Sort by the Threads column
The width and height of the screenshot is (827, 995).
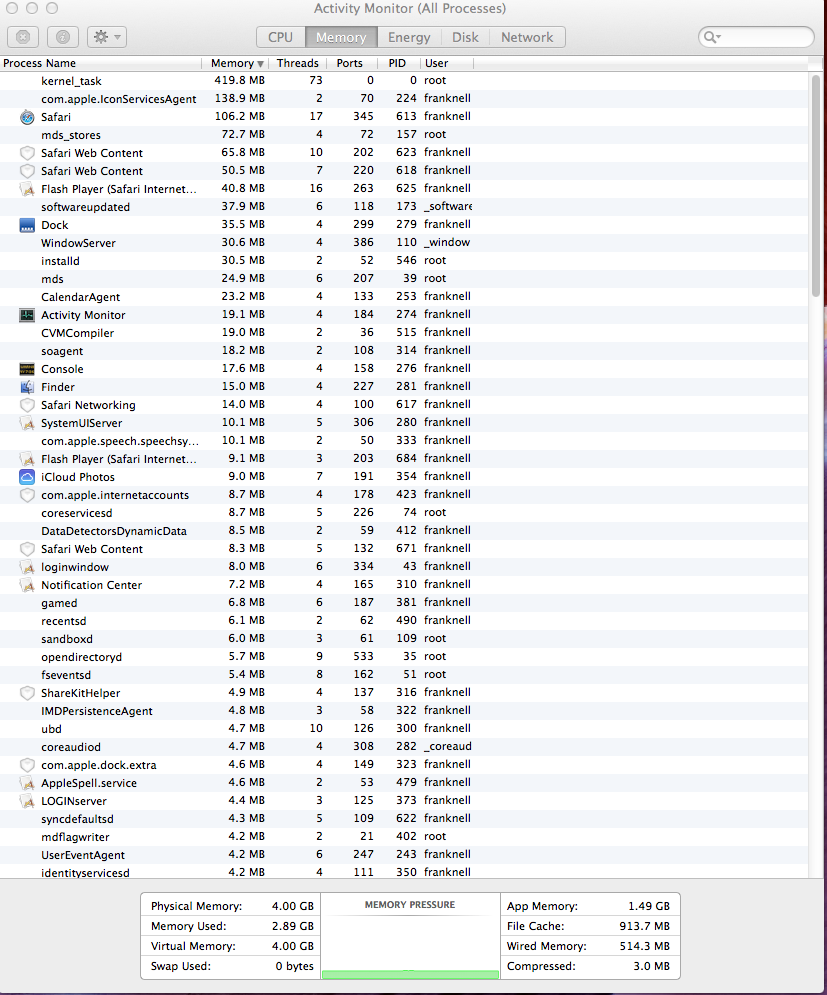[298, 63]
